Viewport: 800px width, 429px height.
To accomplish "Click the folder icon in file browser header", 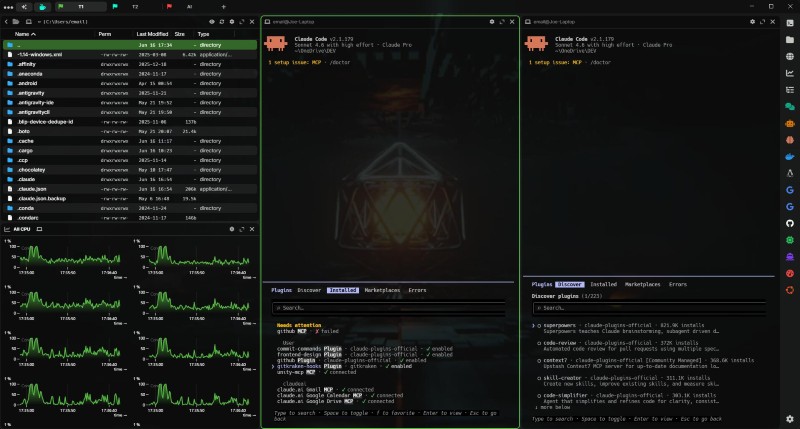I will [x=16, y=22].
